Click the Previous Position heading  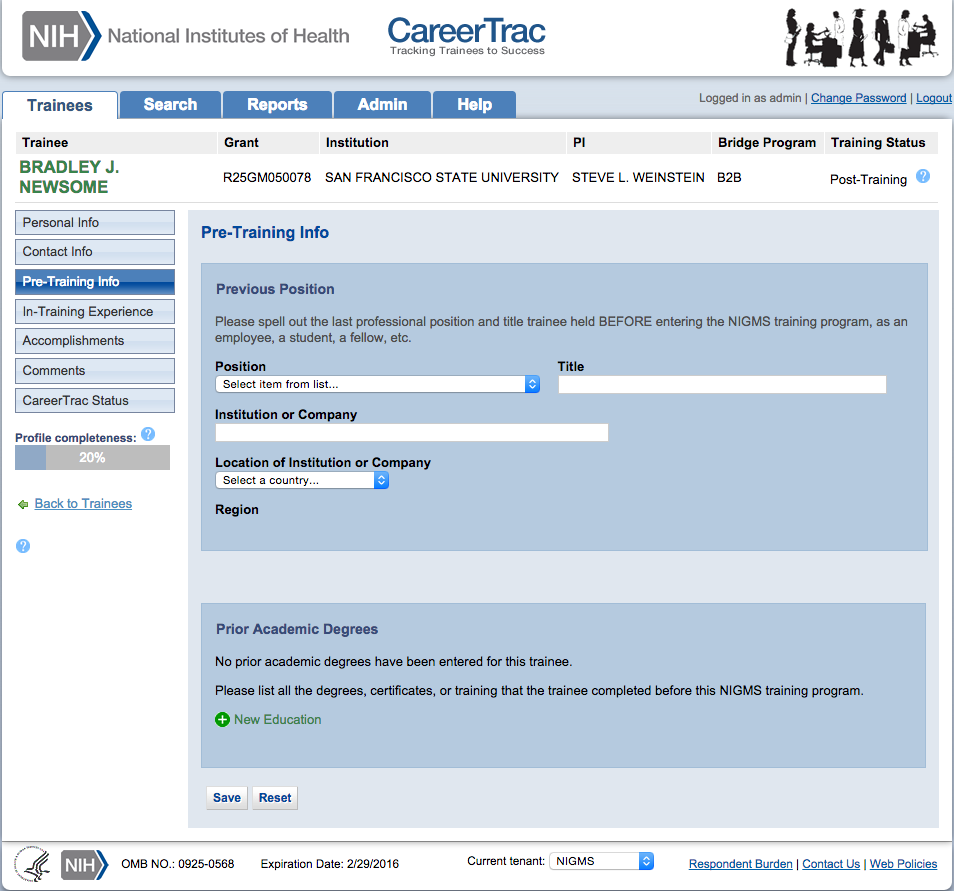[275, 289]
